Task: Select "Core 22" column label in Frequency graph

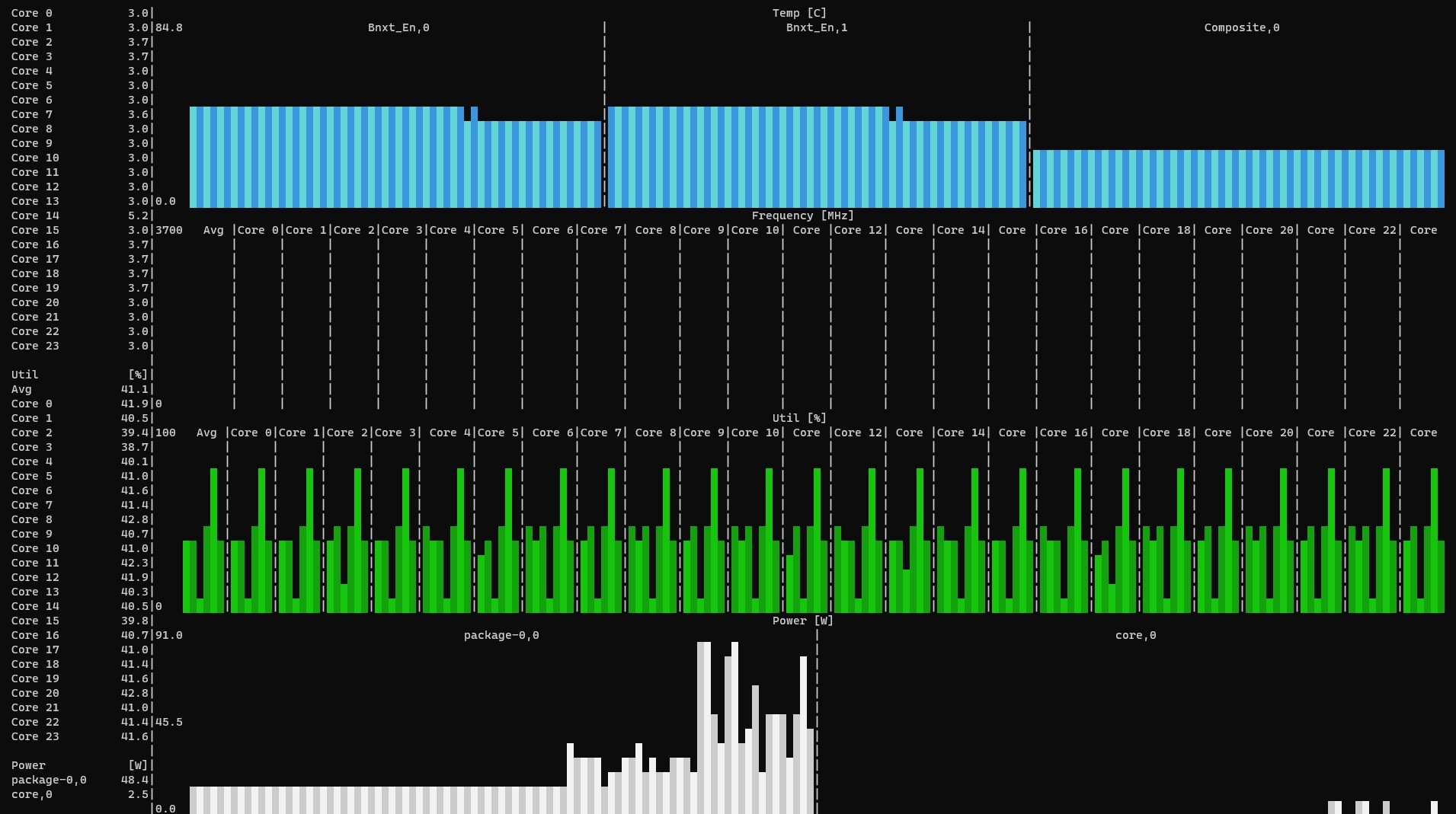Action: 1372,230
